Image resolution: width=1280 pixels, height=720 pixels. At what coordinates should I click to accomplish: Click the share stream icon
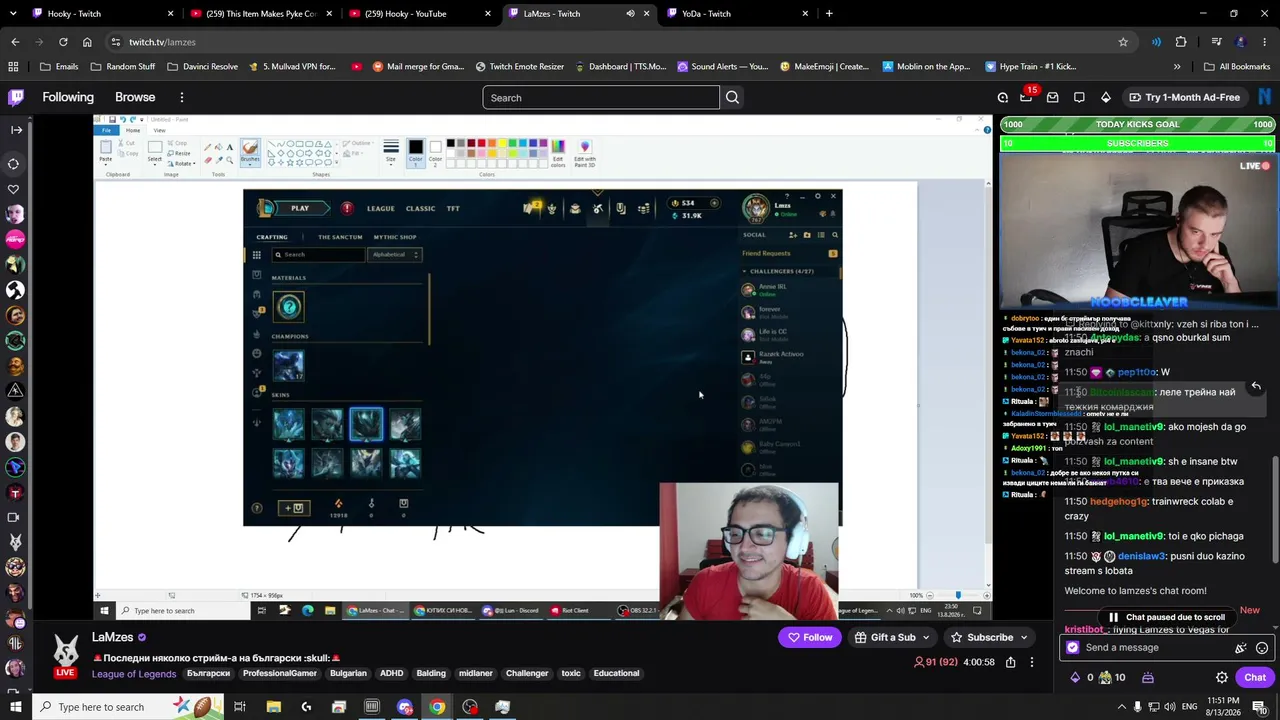pos(1011,662)
